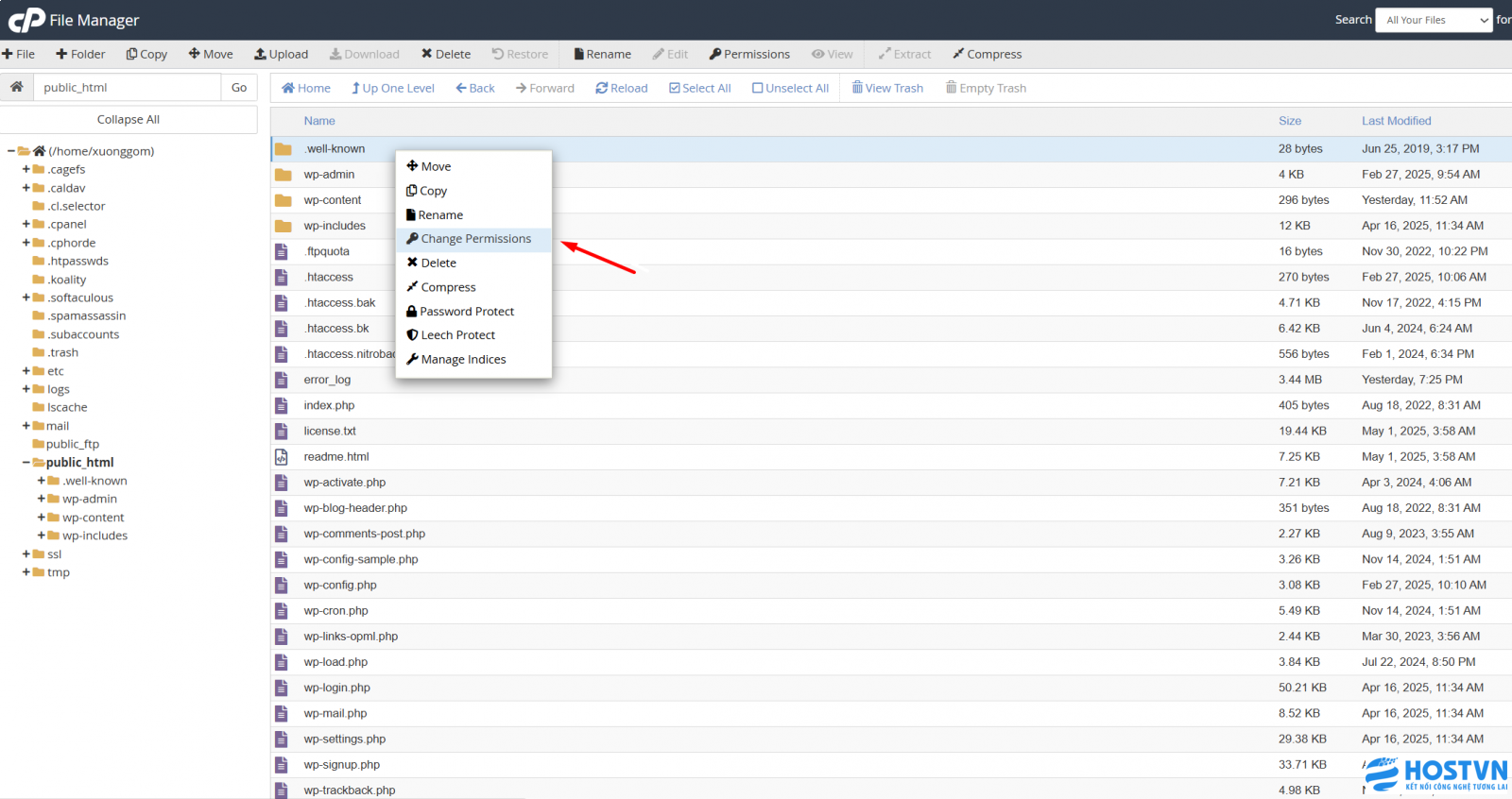The height and width of the screenshot is (799, 1512).
Task: Expand the .softaculous tree folder
Action: 26,297
